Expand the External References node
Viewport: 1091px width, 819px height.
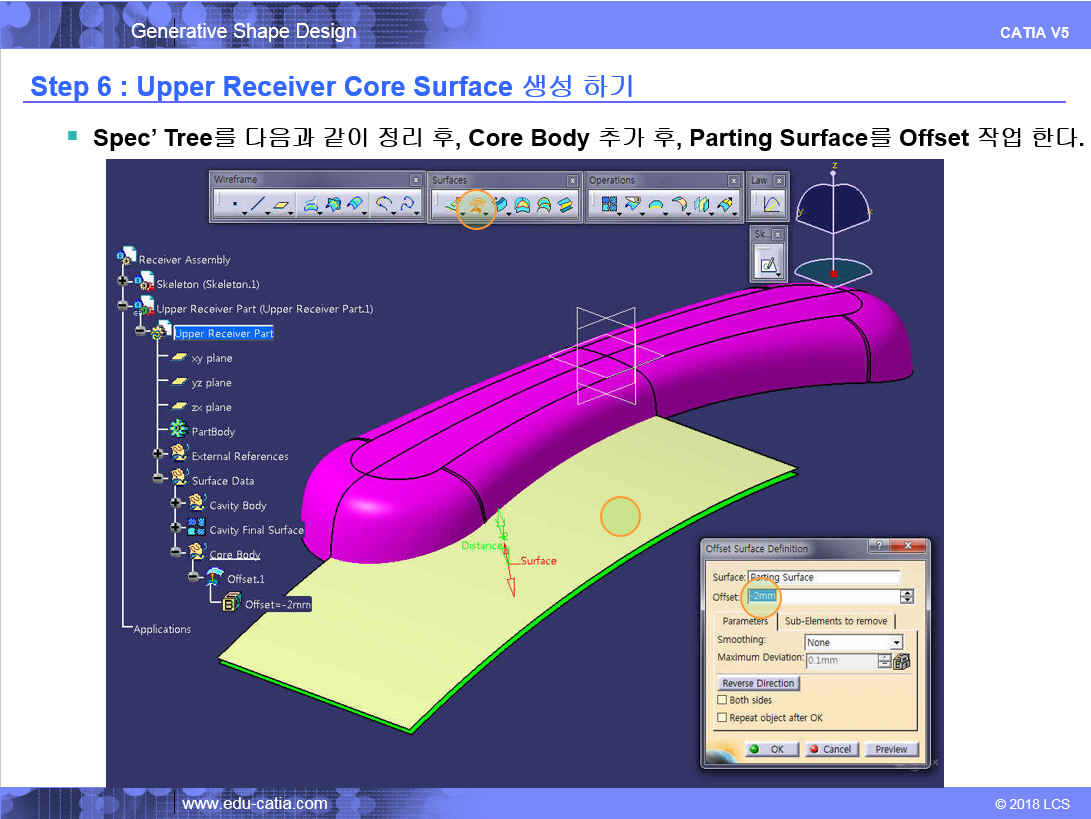tap(159, 455)
